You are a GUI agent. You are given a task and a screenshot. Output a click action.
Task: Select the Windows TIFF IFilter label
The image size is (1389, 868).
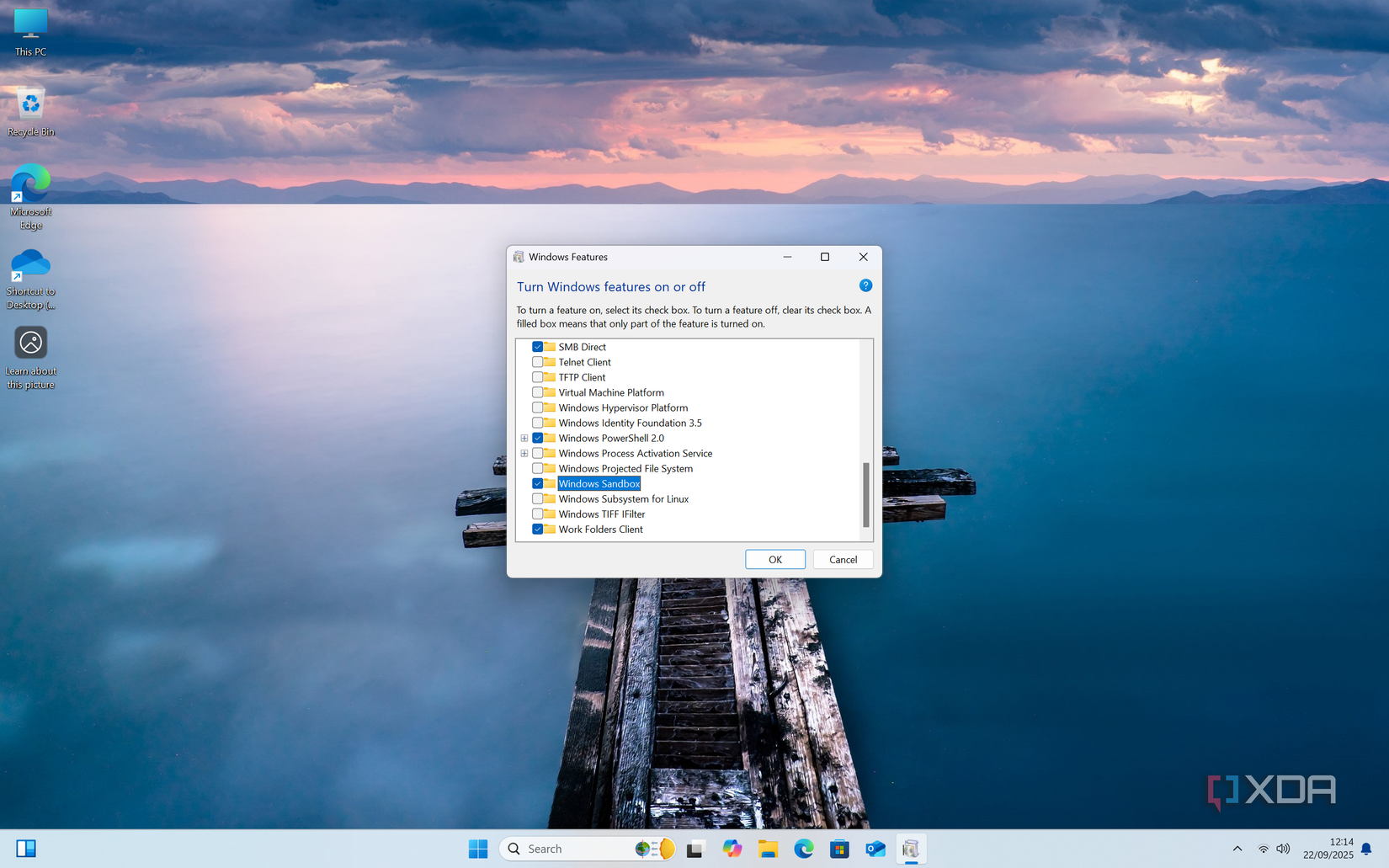[x=602, y=514]
